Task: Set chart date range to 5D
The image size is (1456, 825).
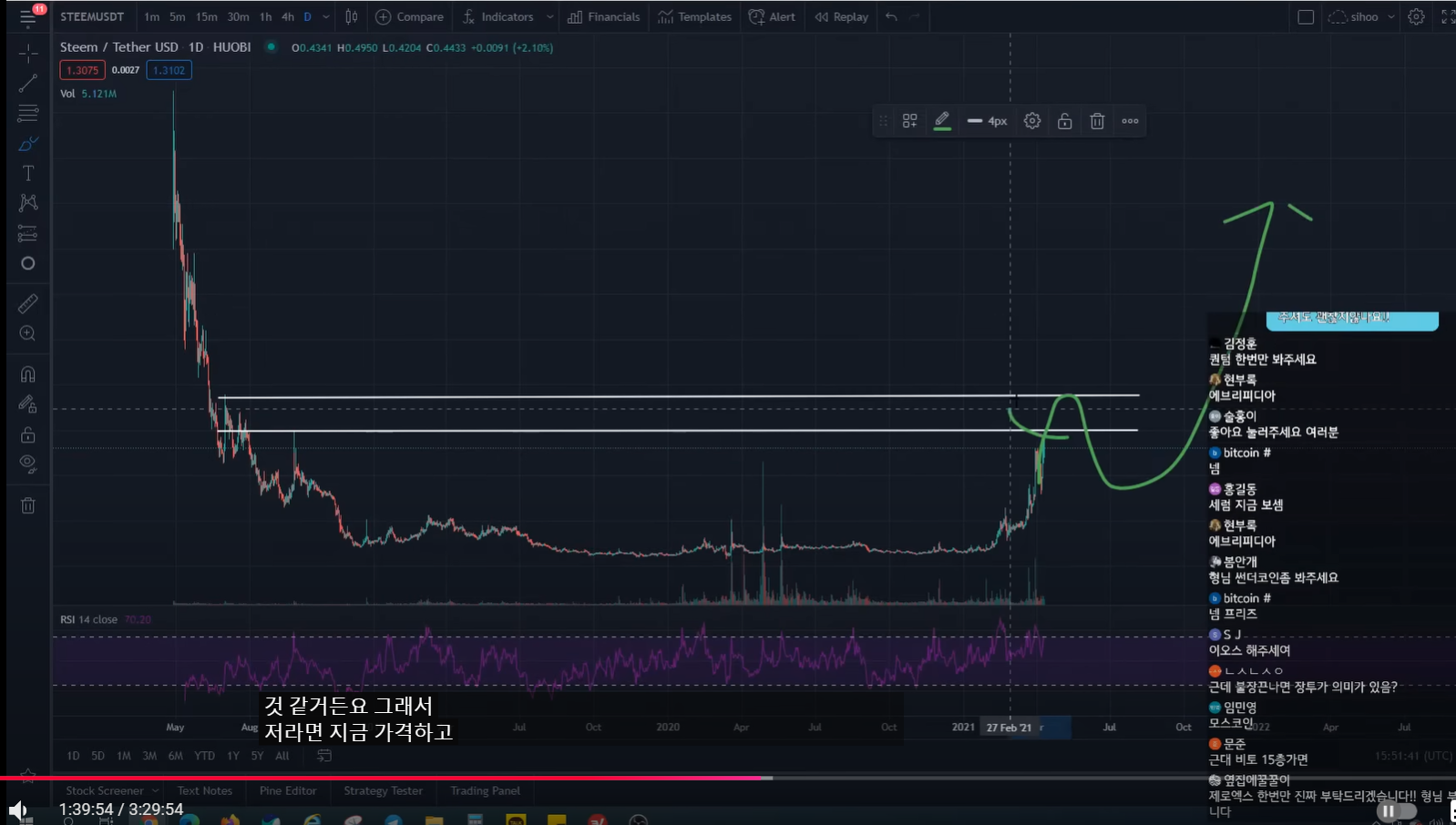Action: point(97,756)
